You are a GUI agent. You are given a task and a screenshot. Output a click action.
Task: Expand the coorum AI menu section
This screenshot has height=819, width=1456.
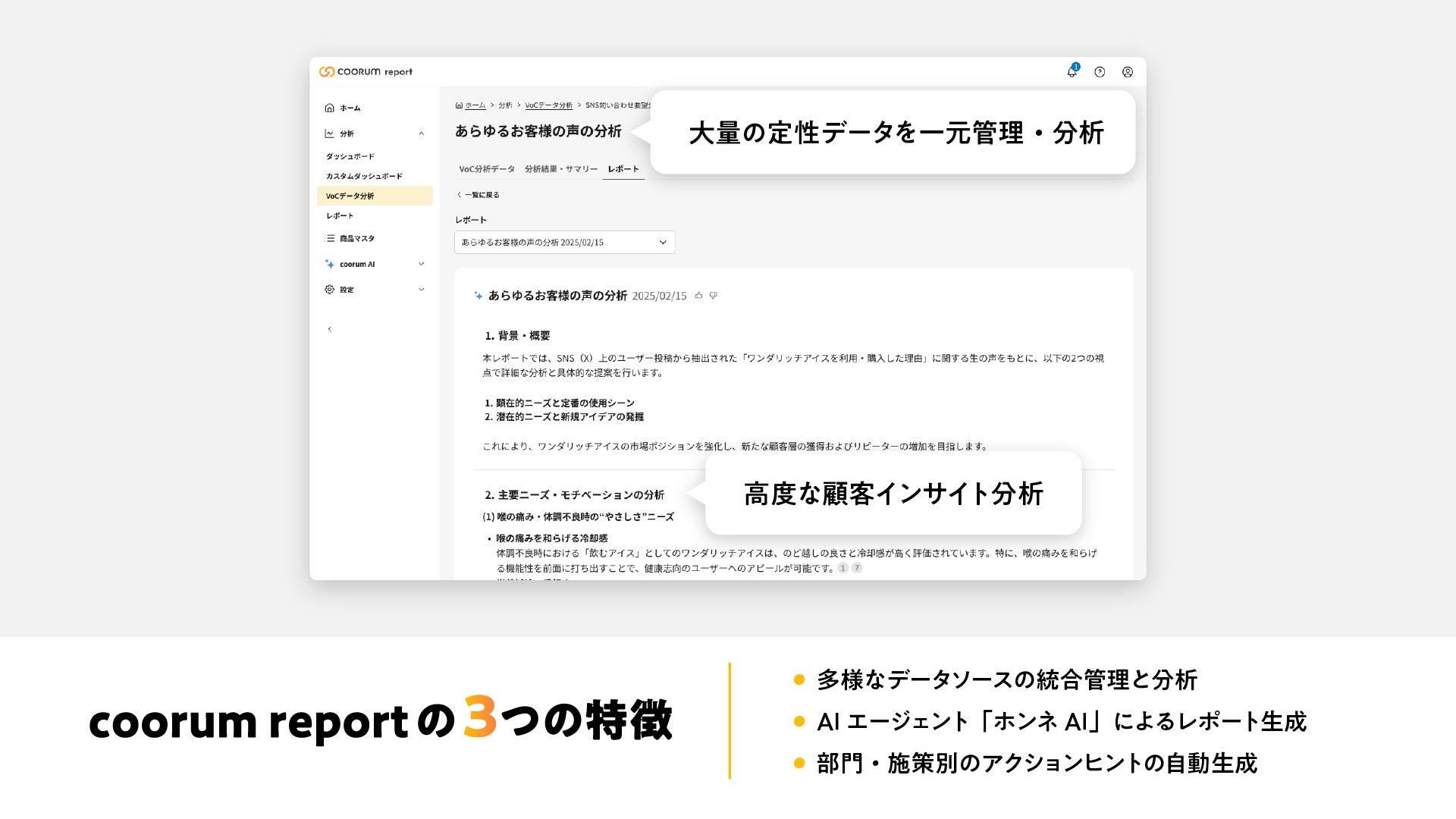pos(422,264)
